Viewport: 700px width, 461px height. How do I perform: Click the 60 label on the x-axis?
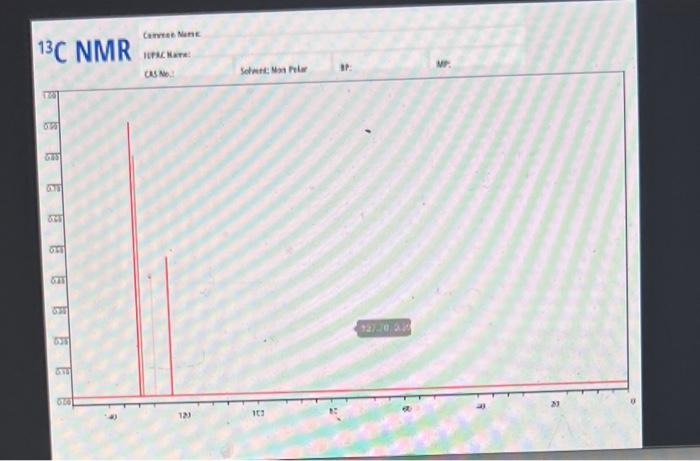coord(406,409)
